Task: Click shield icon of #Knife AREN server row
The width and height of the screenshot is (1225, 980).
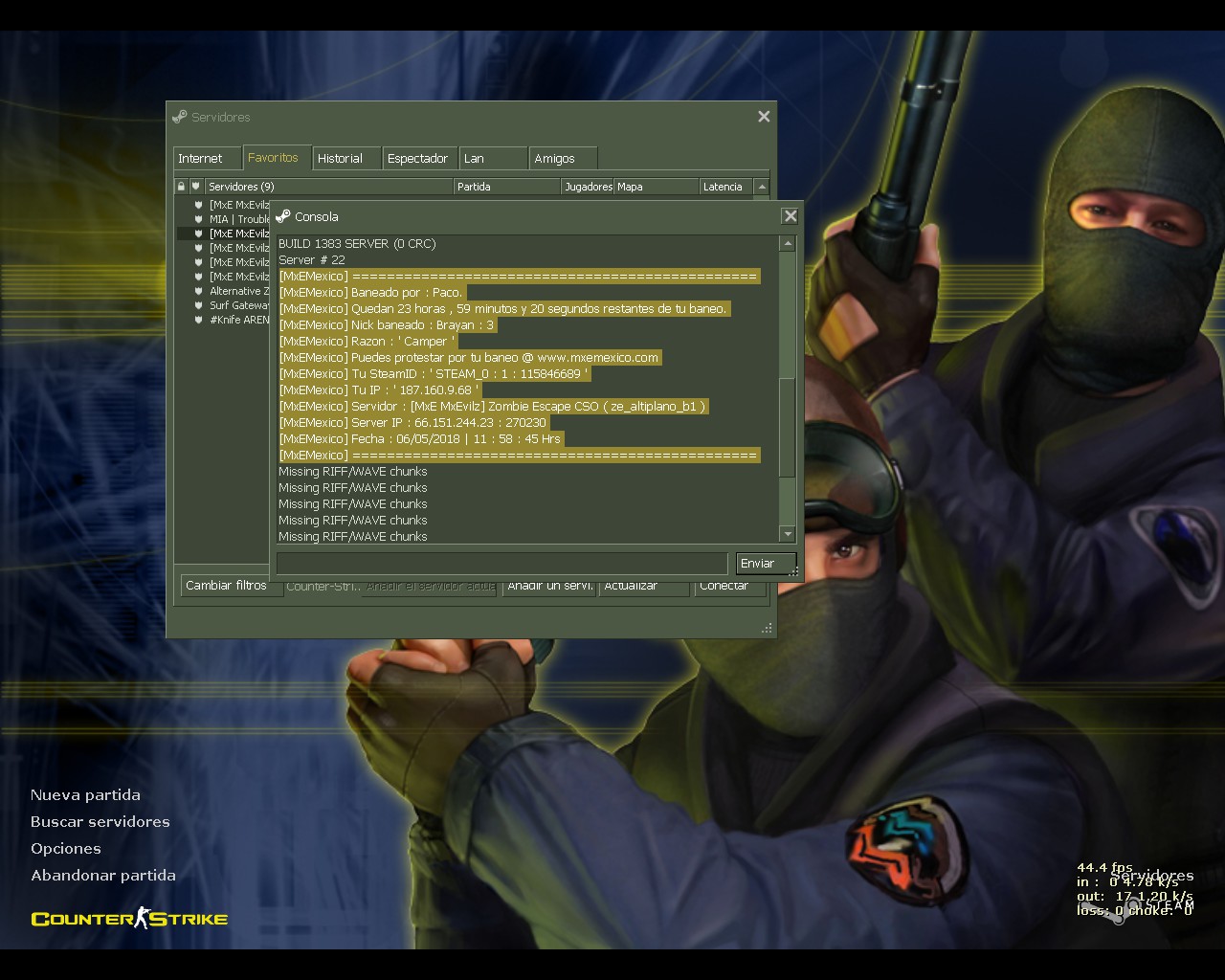Action: tap(199, 320)
